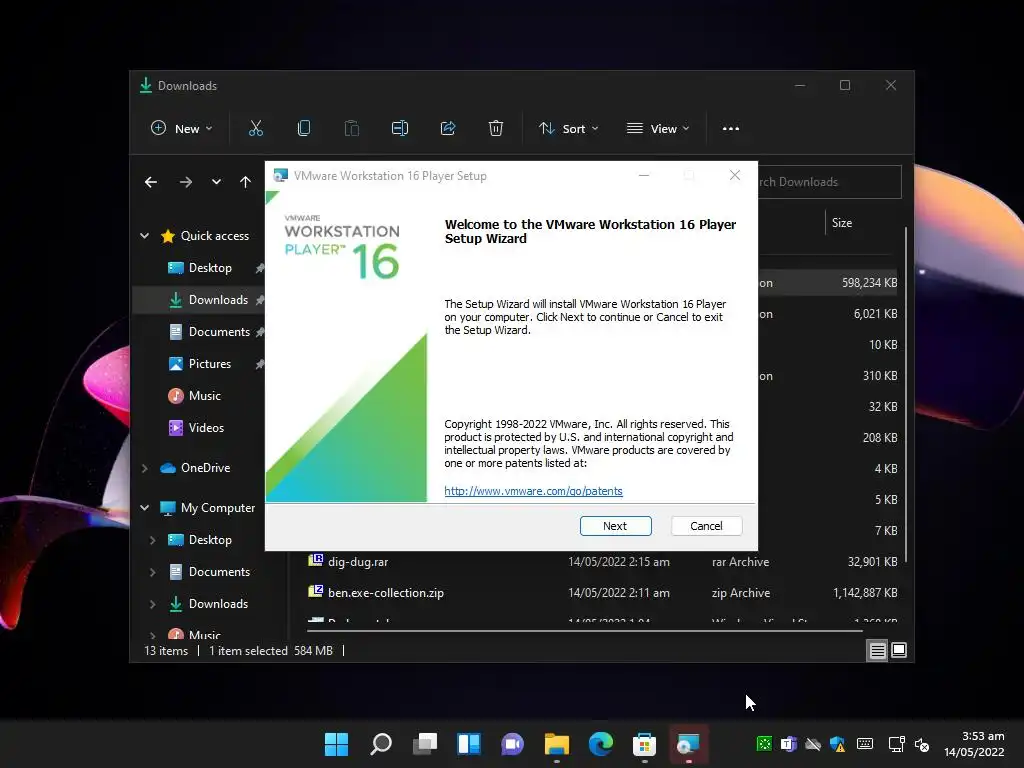This screenshot has height=768, width=1024.
Task: Select the dig-dug.rar file
Action: click(x=357, y=562)
